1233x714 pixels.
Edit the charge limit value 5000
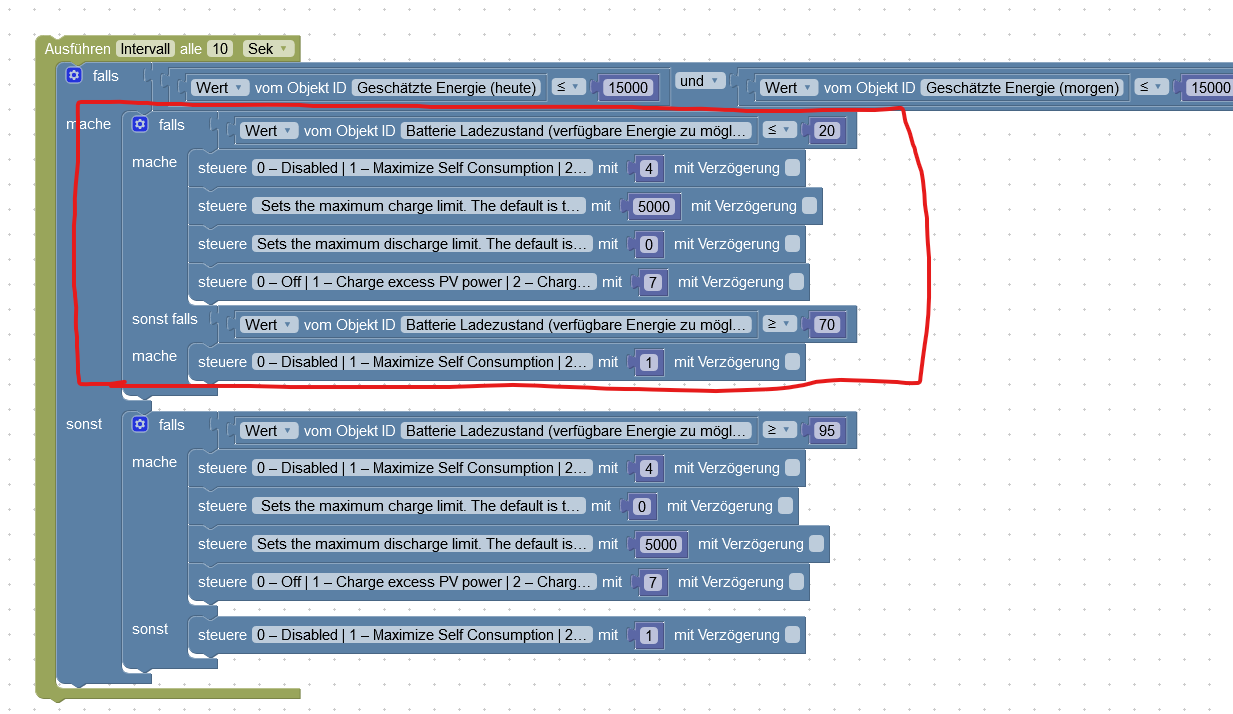pos(655,207)
